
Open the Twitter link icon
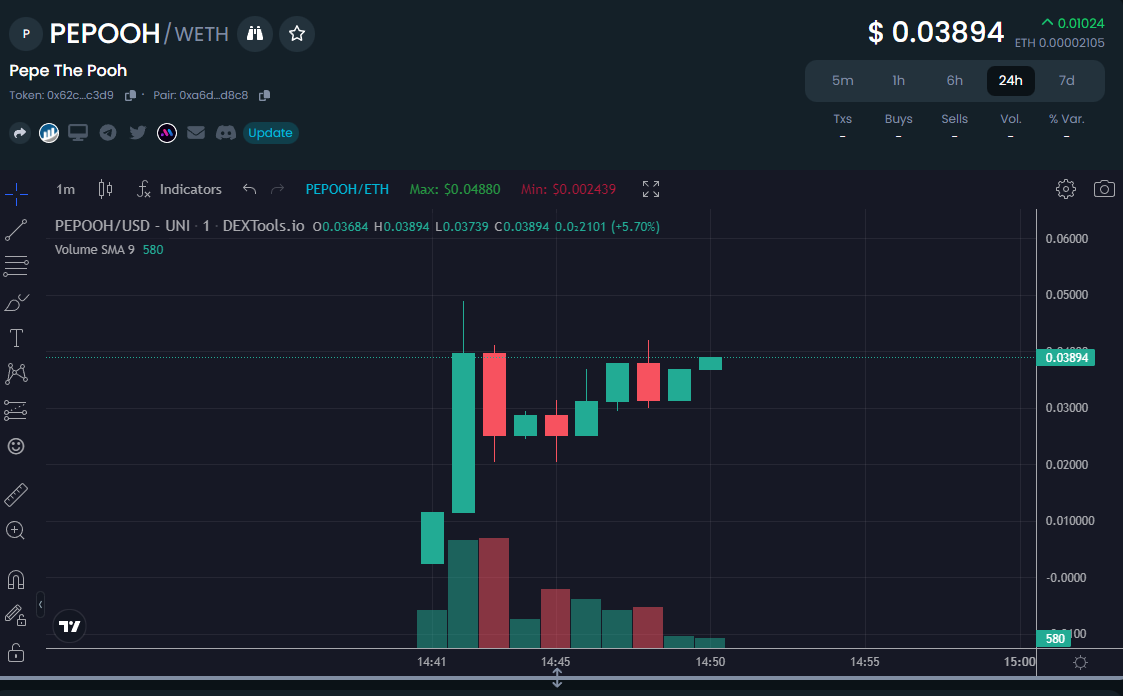tap(138, 132)
